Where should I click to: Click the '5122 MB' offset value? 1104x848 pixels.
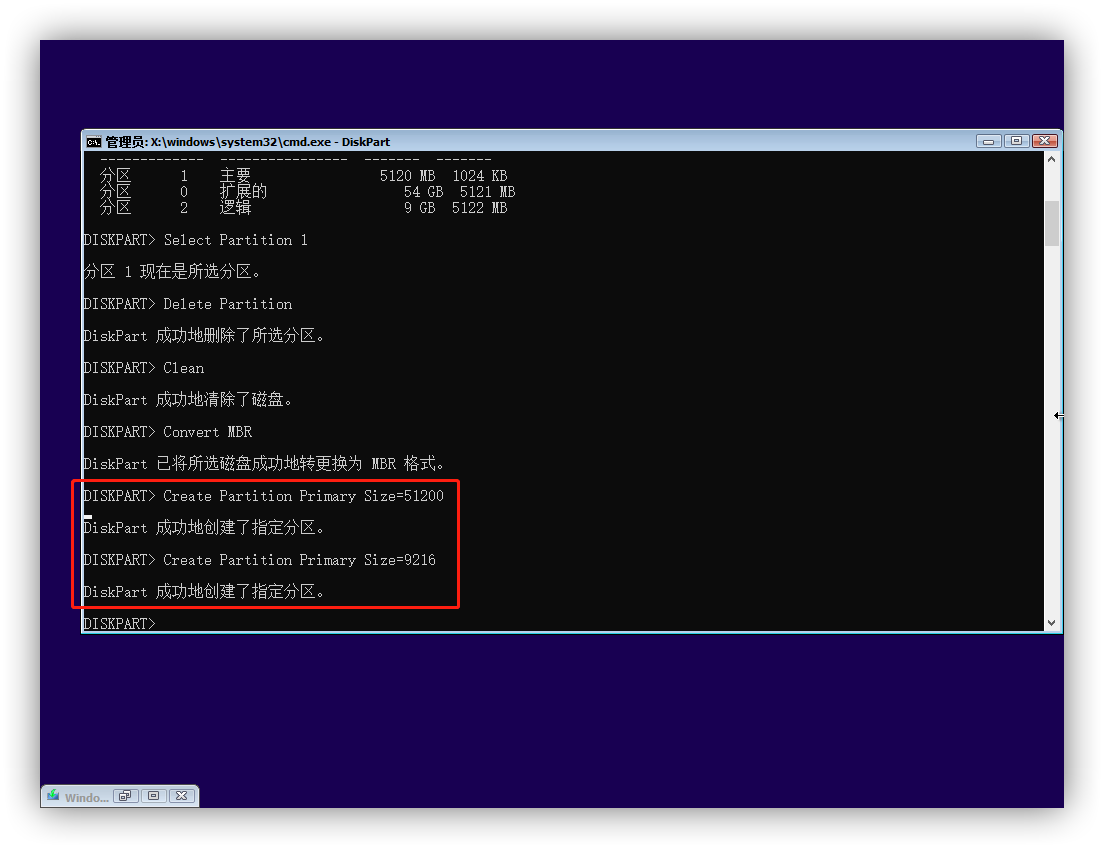(x=479, y=208)
